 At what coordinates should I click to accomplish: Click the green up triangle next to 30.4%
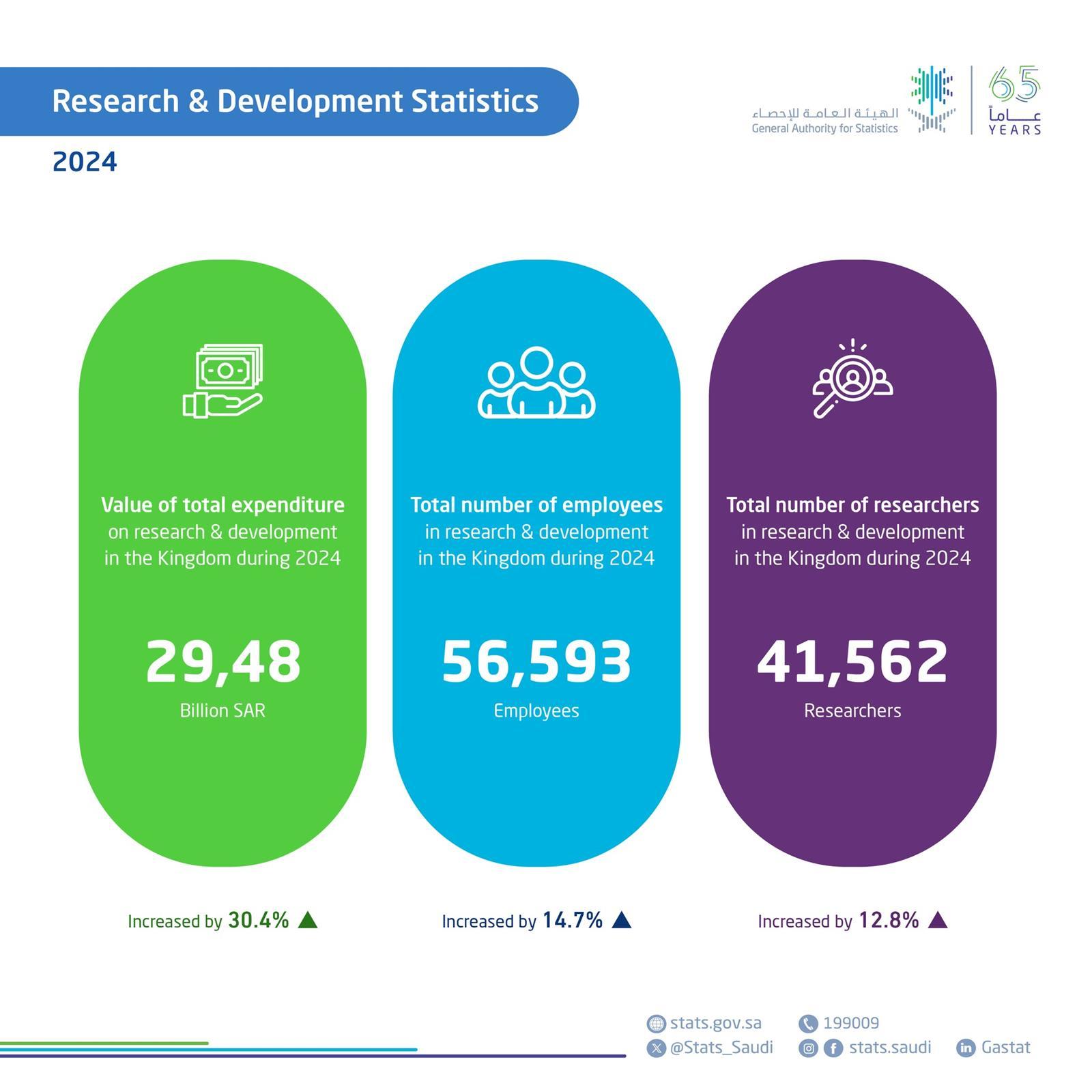308,921
